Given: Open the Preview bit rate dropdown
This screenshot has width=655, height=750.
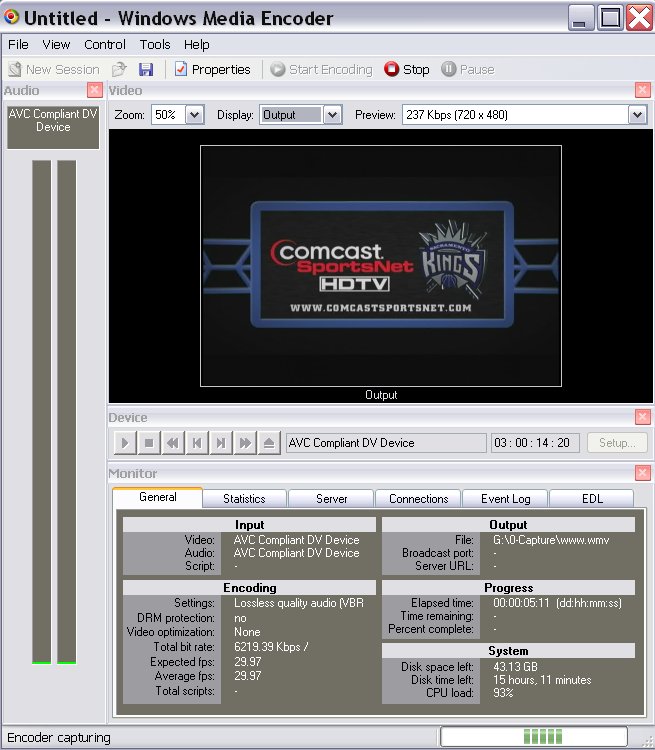Looking at the screenshot, I should [637, 115].
